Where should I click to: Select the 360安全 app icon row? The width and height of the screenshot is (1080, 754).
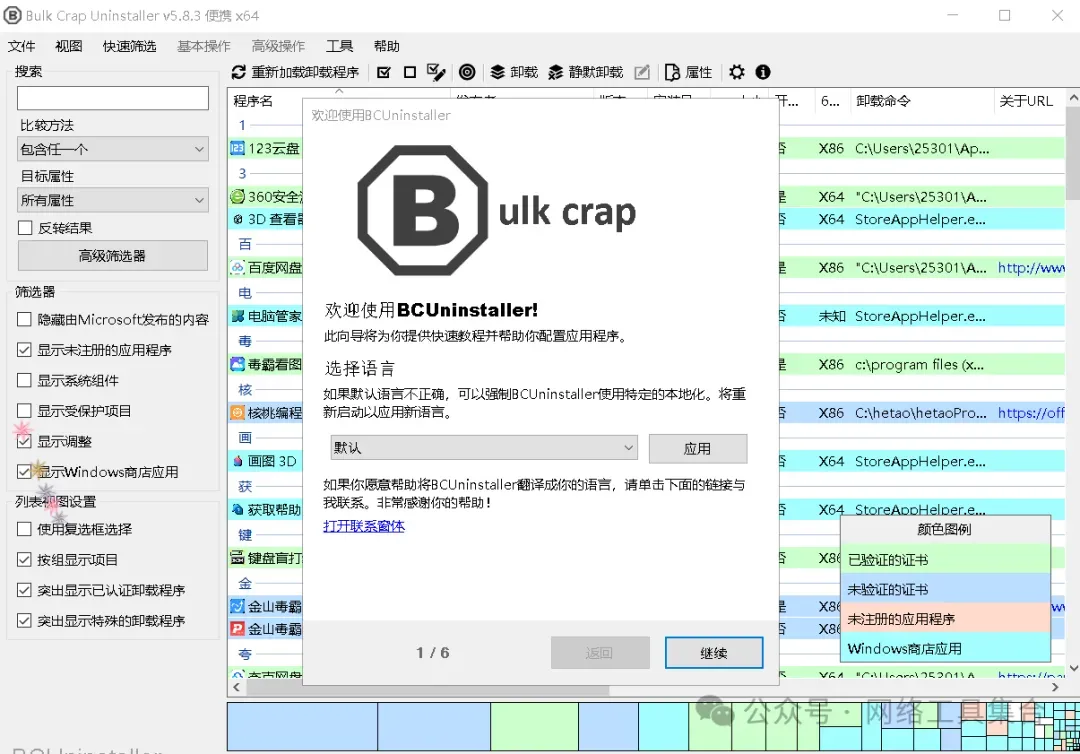coord(238,197)
